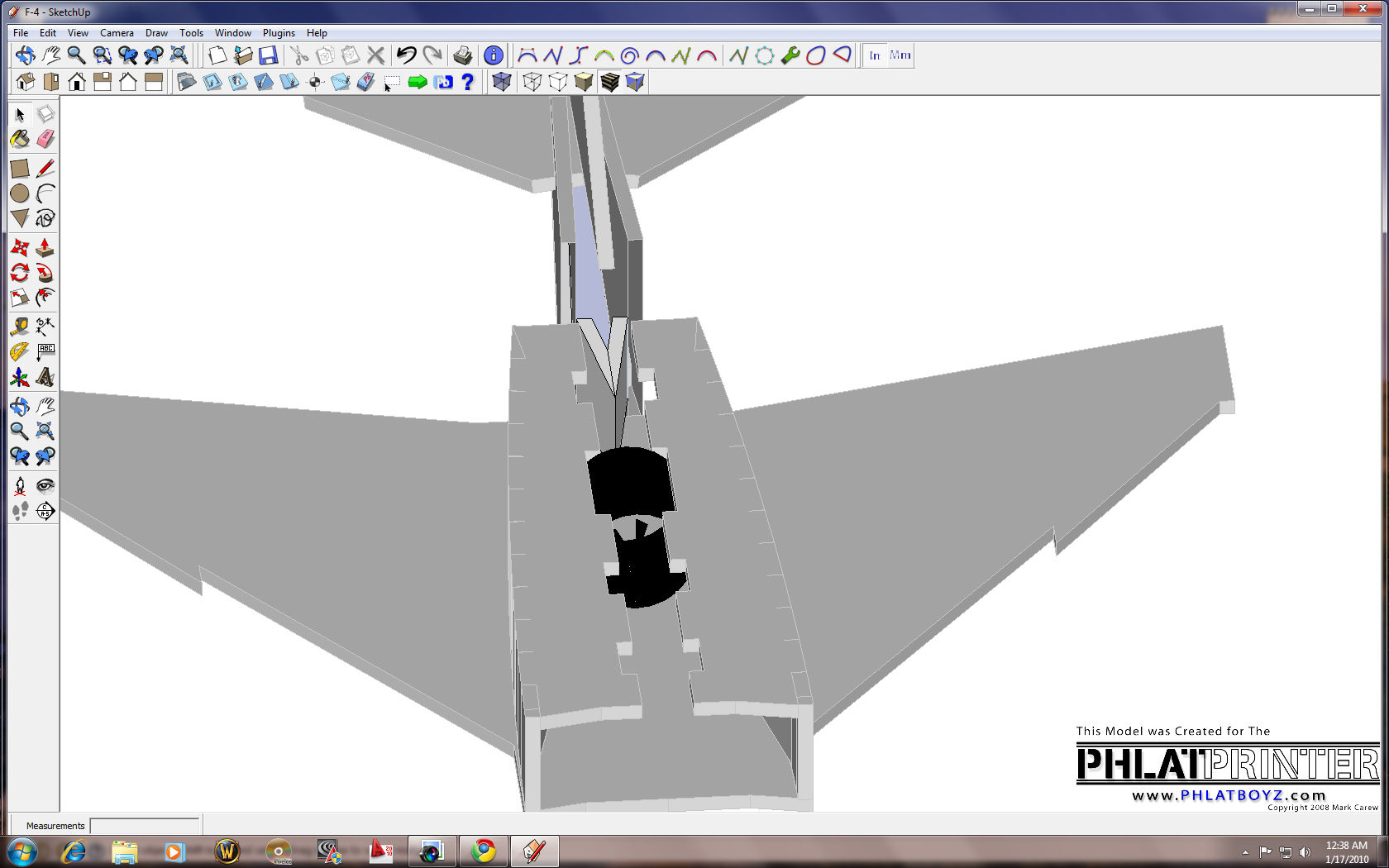Click the Rotate tool
Screen dimensions: 1389x868
(x=20, y=273)
